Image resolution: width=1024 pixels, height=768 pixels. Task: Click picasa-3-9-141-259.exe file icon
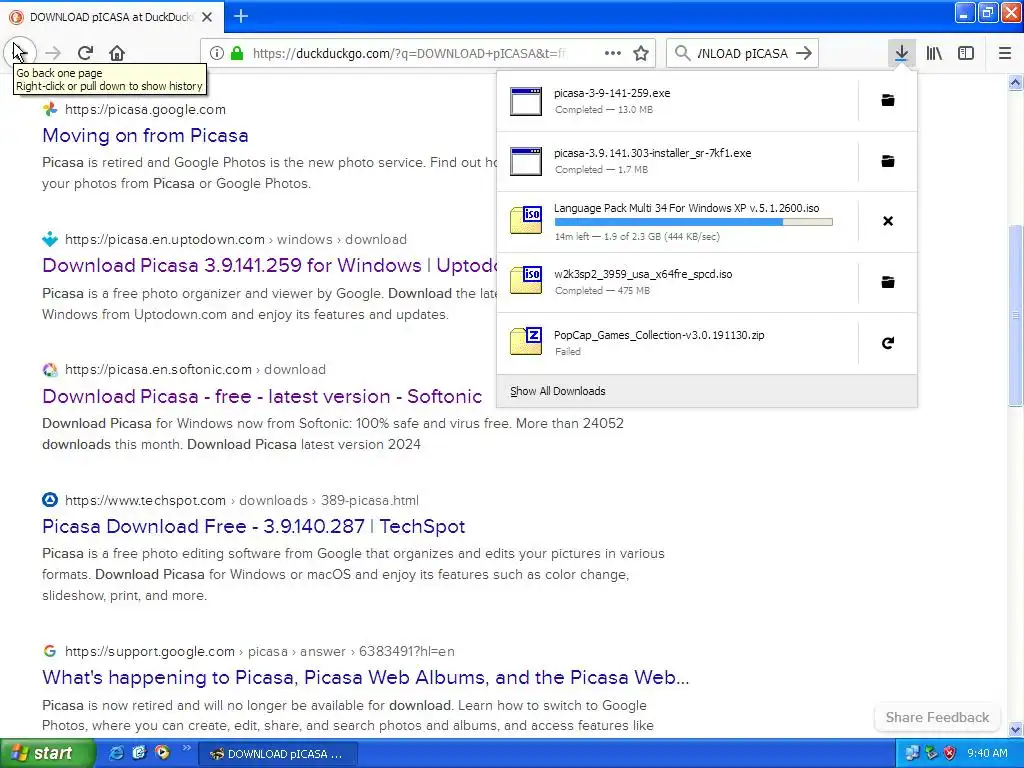tap(526, 101)
